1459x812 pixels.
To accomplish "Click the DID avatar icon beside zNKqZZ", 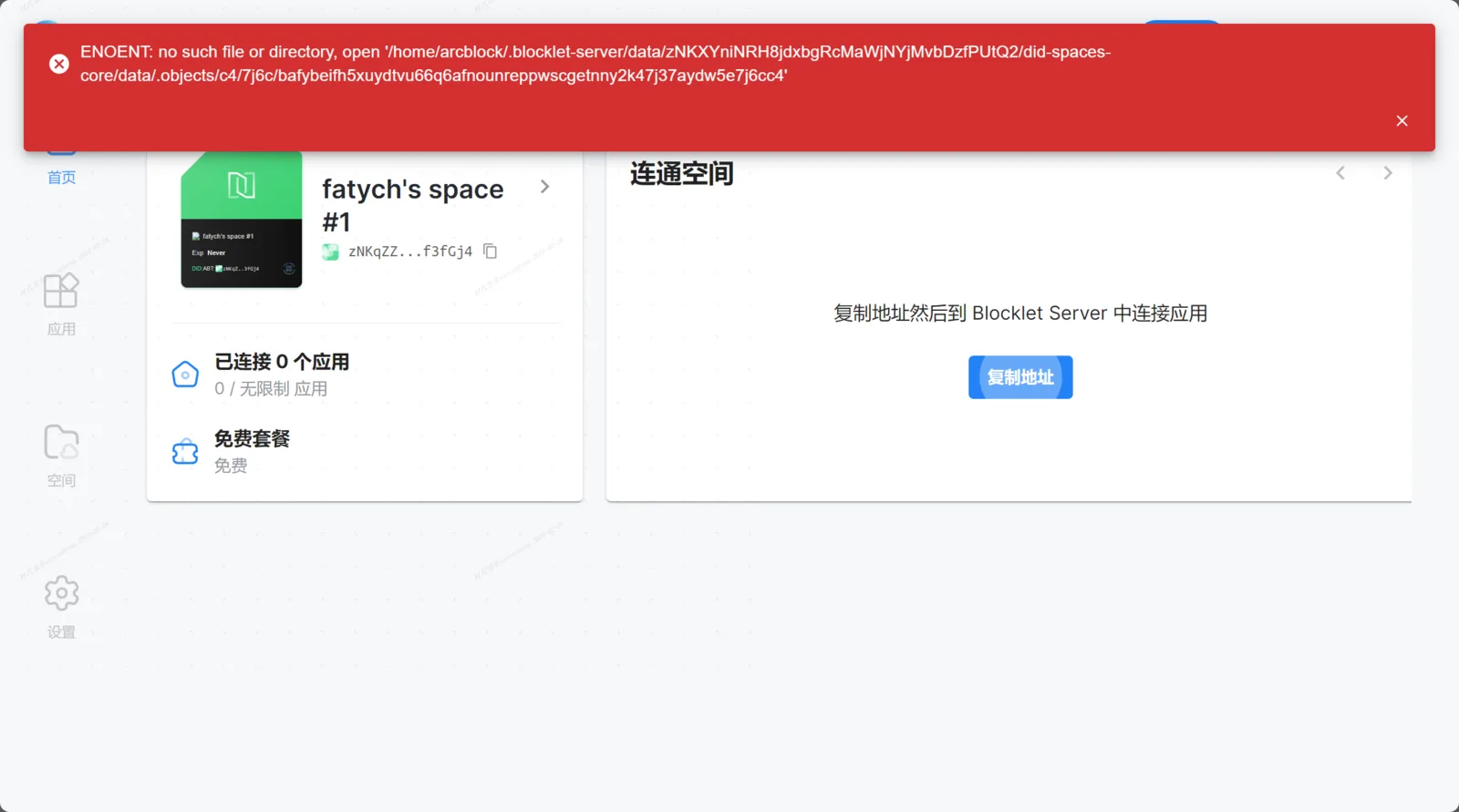I will 330,252.
